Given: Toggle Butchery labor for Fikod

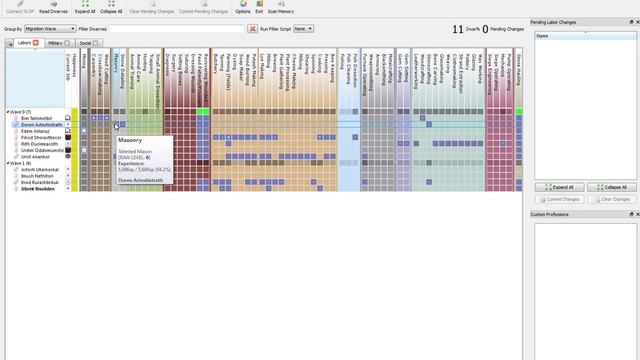Looking at the screenshot, I should (216, 137).
